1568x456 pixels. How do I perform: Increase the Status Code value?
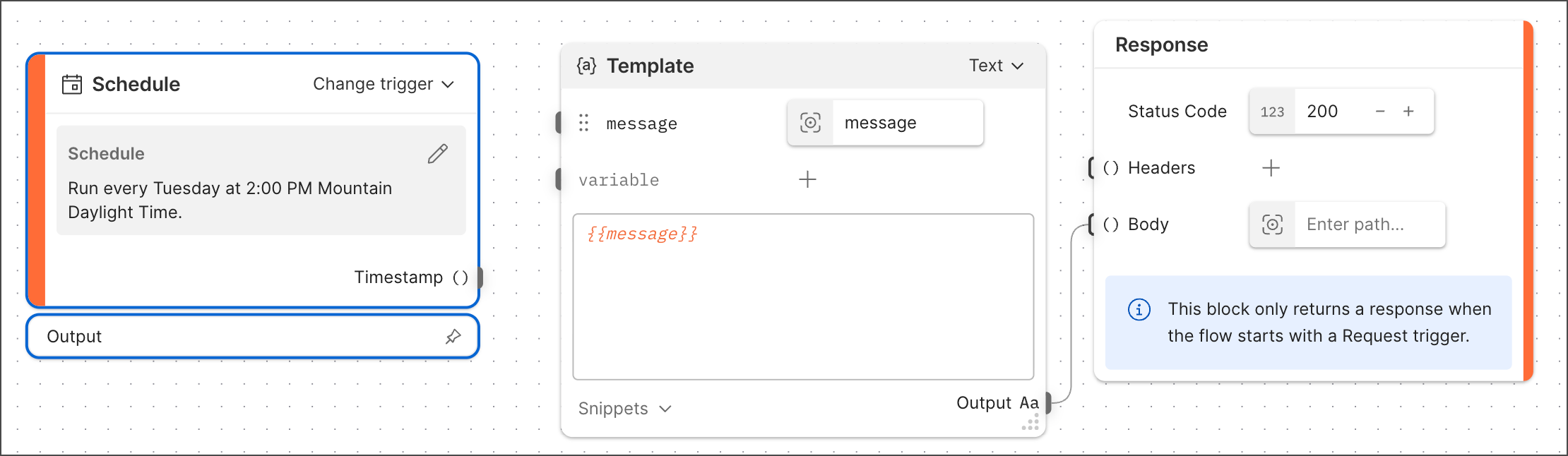(x=1408, y=112)
